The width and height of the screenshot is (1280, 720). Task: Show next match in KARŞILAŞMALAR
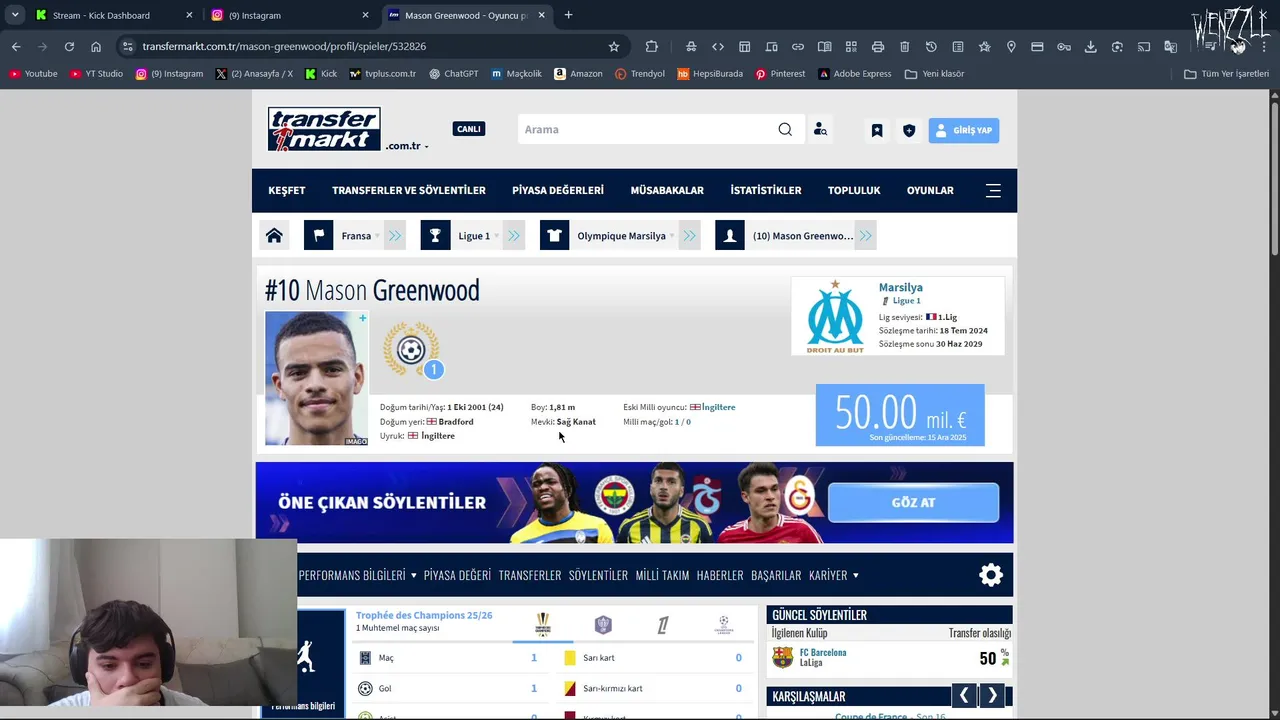992,696
